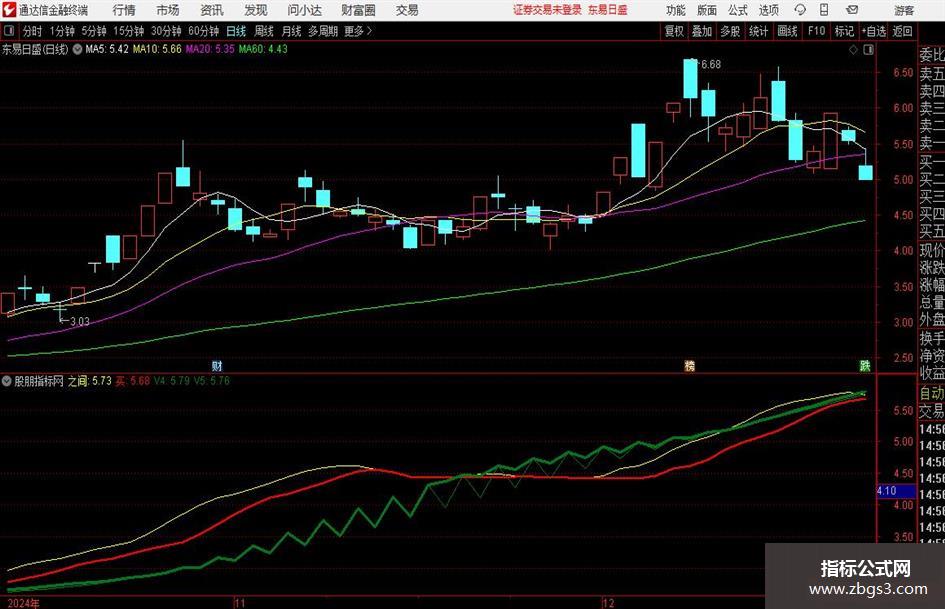Viewport: 945px width, 609px height.
Task: Open the mobile phone icon
Action: click(x=824, y=10)
